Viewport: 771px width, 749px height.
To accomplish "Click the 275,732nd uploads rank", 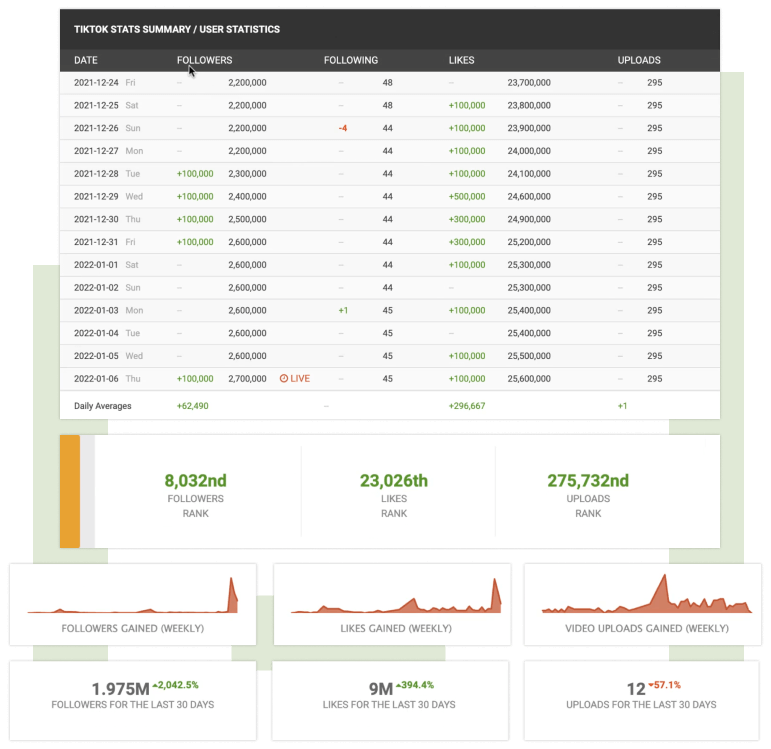I will (x=588, y=481).
